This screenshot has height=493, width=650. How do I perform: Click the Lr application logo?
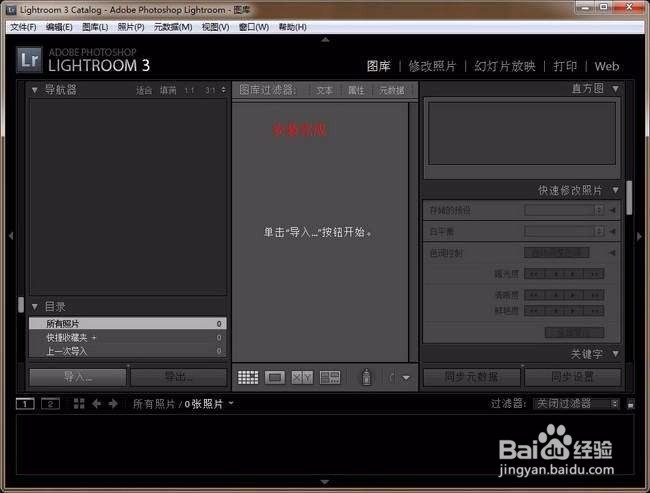[29, 60]
